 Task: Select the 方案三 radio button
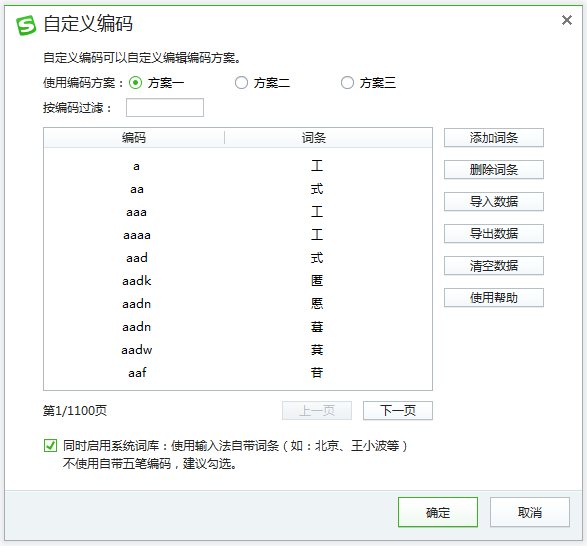[x=347, y=83]
